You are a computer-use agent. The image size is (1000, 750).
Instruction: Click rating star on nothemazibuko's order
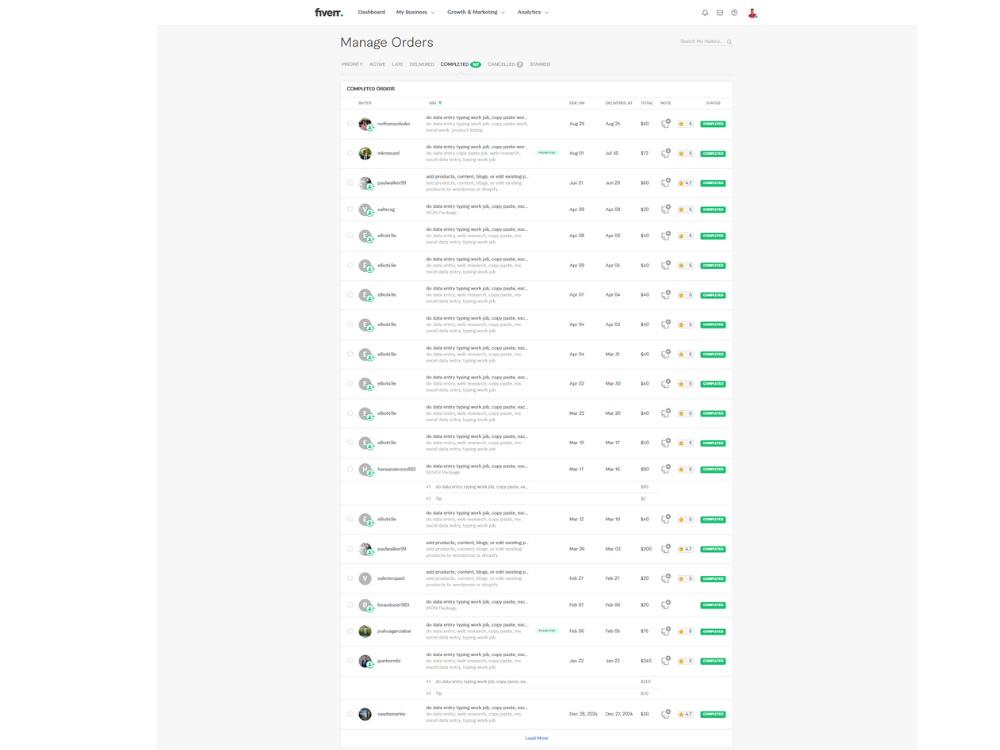click(681, 124)
